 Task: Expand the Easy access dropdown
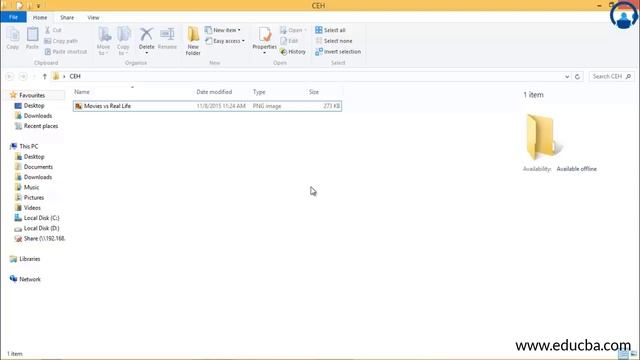[x=225, y=41]
